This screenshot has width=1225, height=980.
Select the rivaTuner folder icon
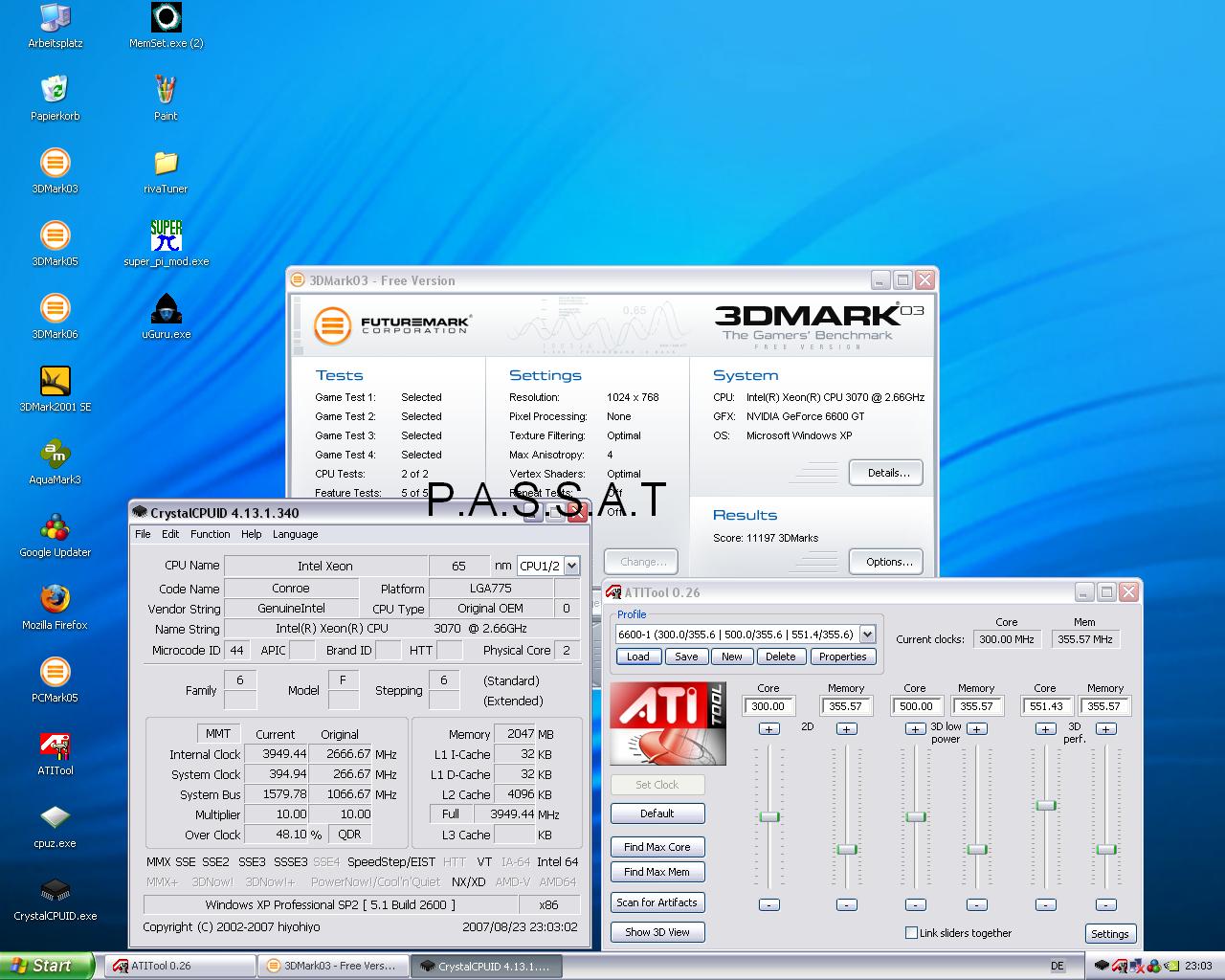(166, 171)
